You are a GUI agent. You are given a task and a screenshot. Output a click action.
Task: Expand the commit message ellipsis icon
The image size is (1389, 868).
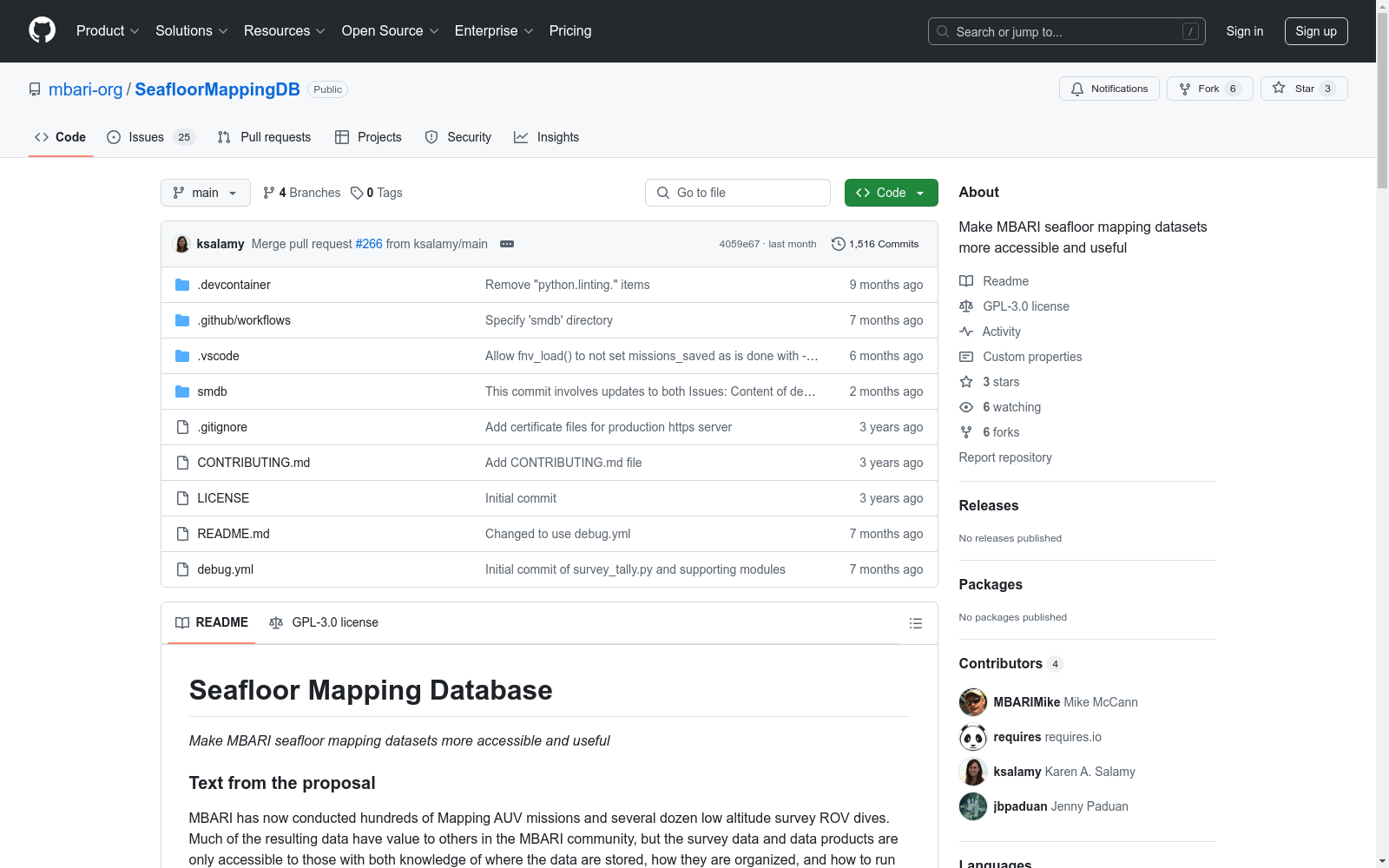click(x=507, y=244)
